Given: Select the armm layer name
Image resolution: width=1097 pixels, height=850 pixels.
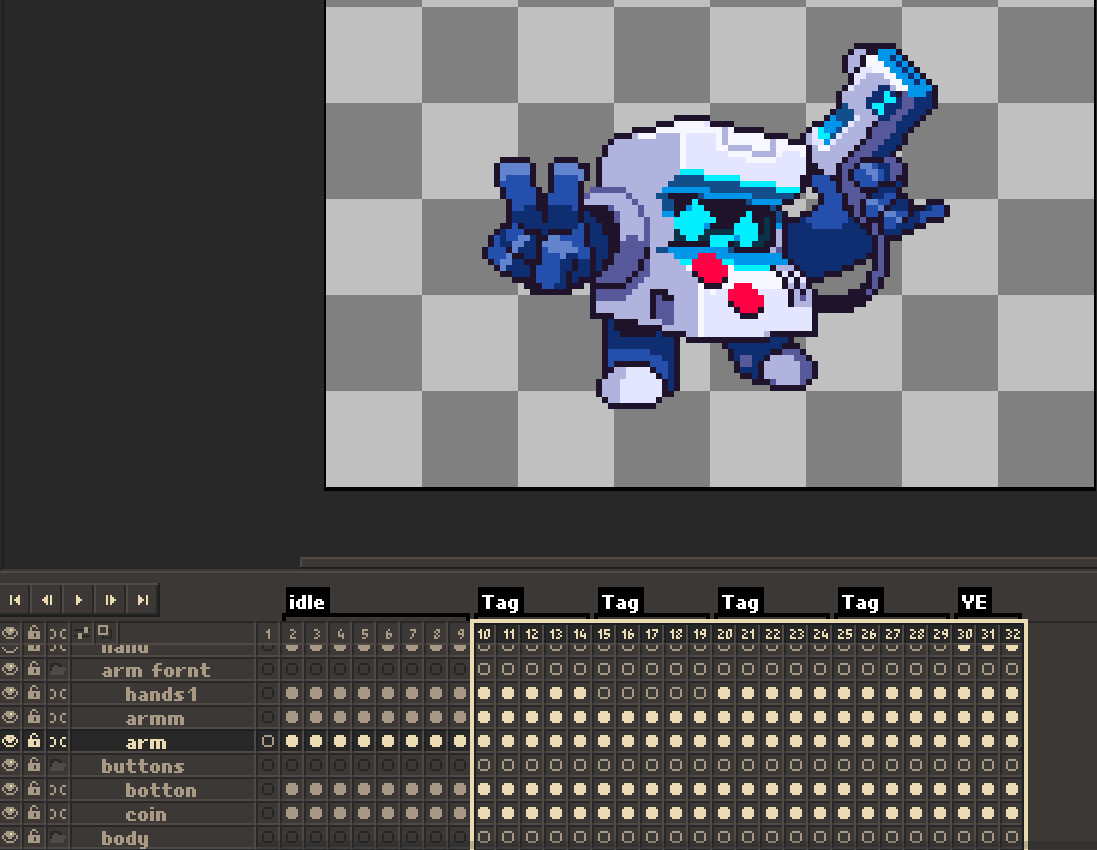Looking at the screenshot, I should pos(155,718).
